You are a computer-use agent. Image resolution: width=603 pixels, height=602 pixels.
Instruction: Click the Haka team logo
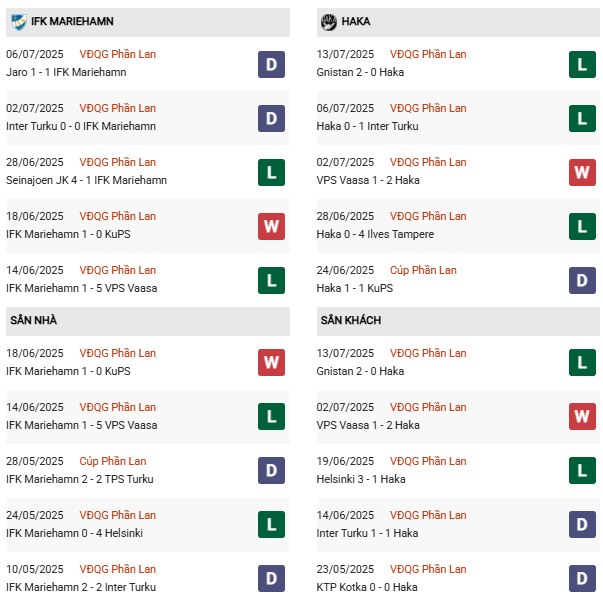coord(329,22)
